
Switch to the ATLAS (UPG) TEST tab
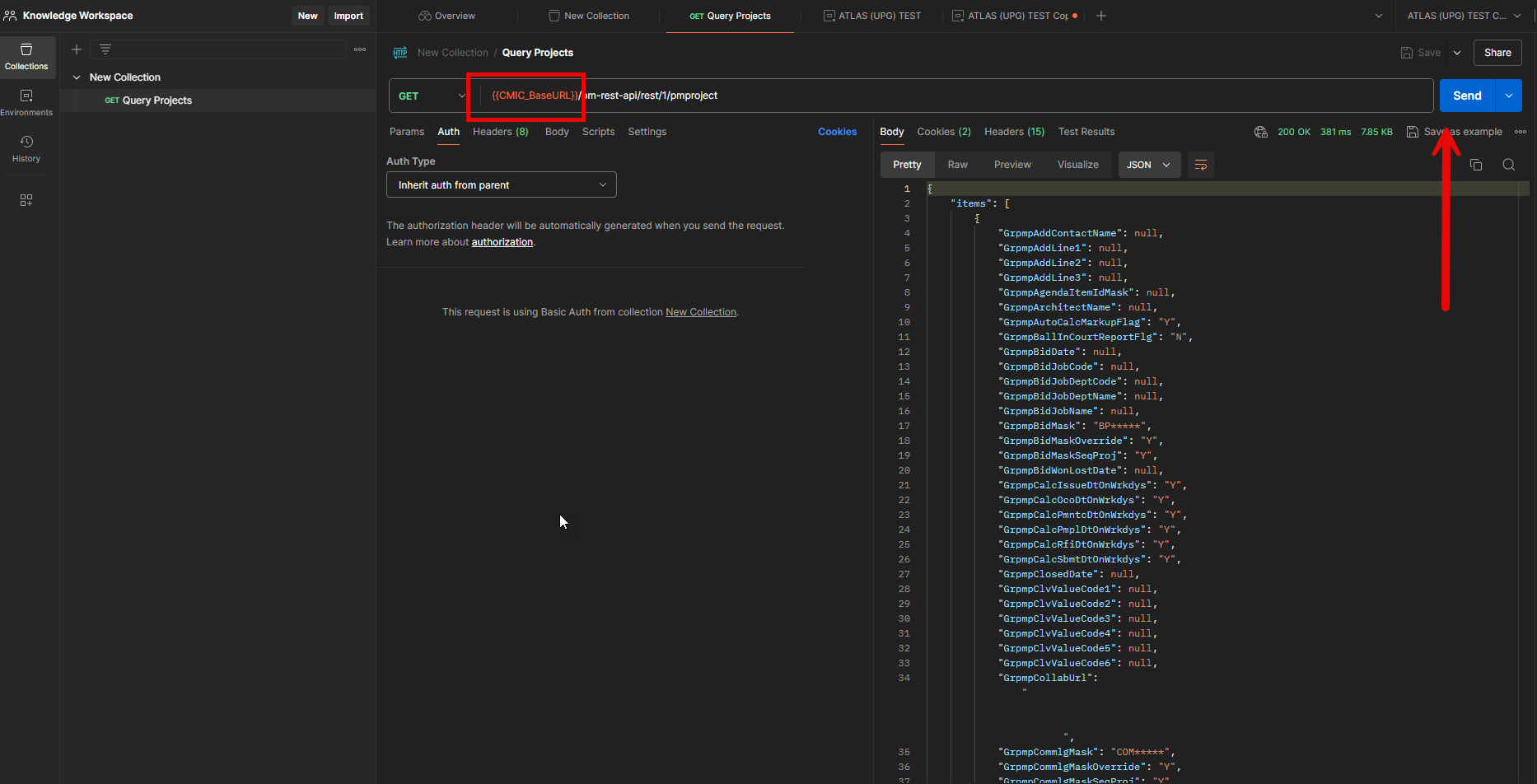pos(872,16)
